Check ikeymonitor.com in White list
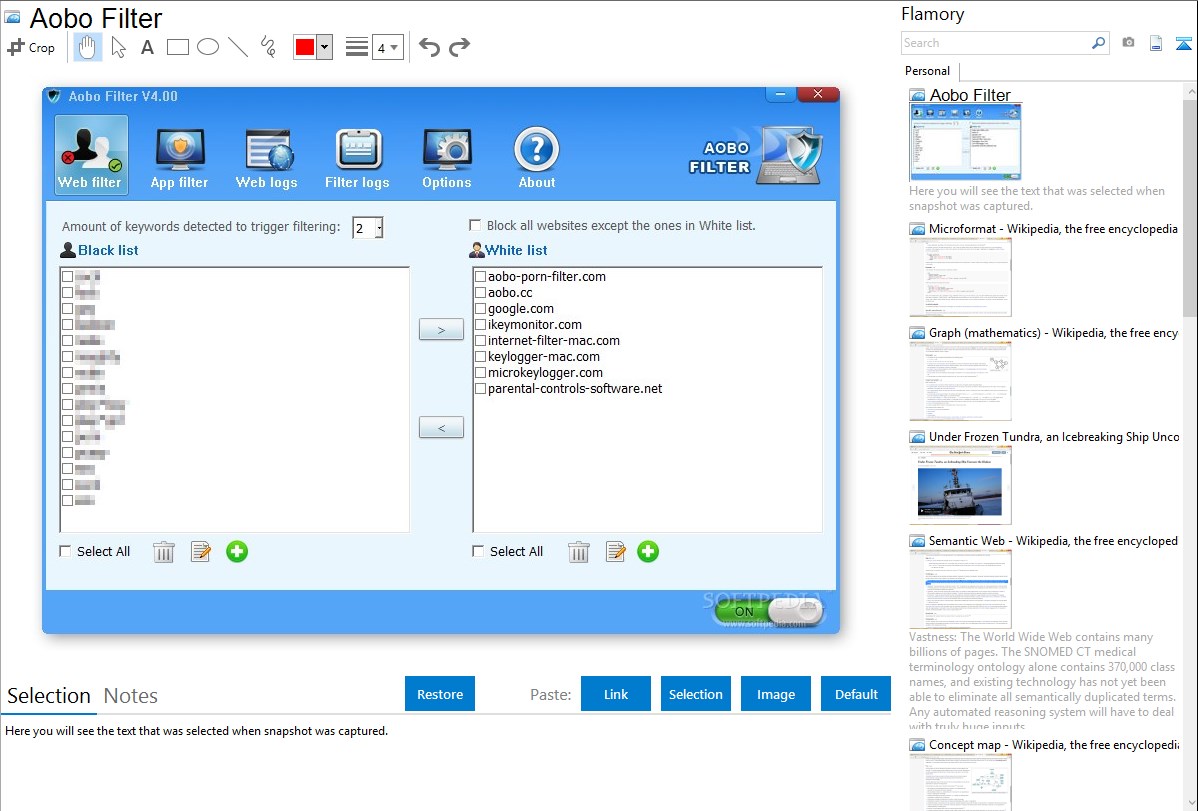The image size is (1198, 811). [481, 325]
